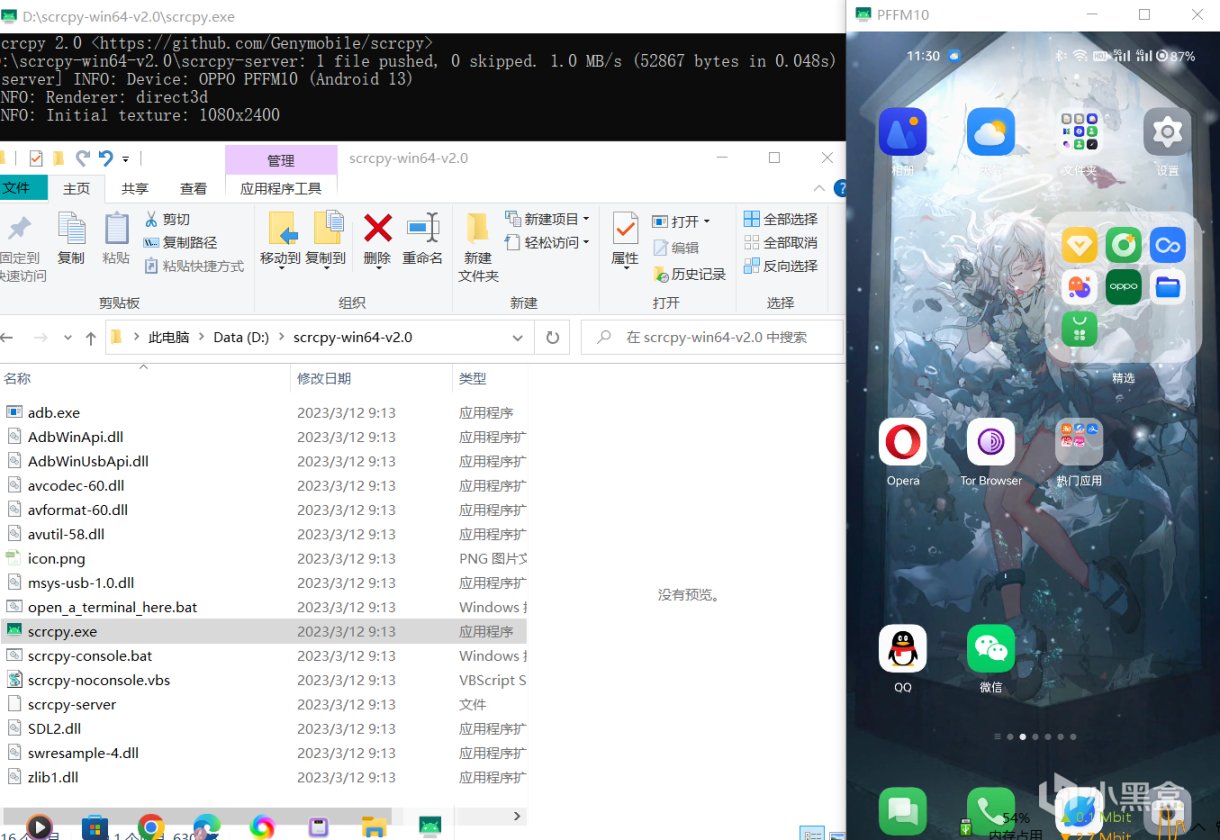Click the scrcpy Android icon in taskbar
The image size is (1220, 840).
pos(430,827)
